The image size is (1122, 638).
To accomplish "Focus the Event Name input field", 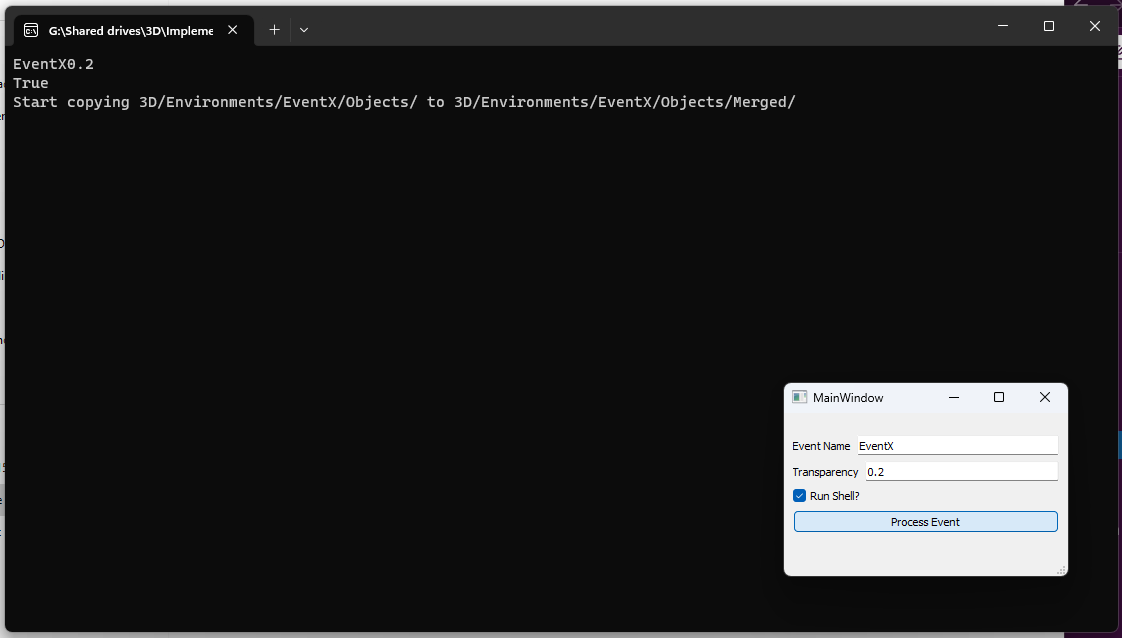I will coord(957,446).
